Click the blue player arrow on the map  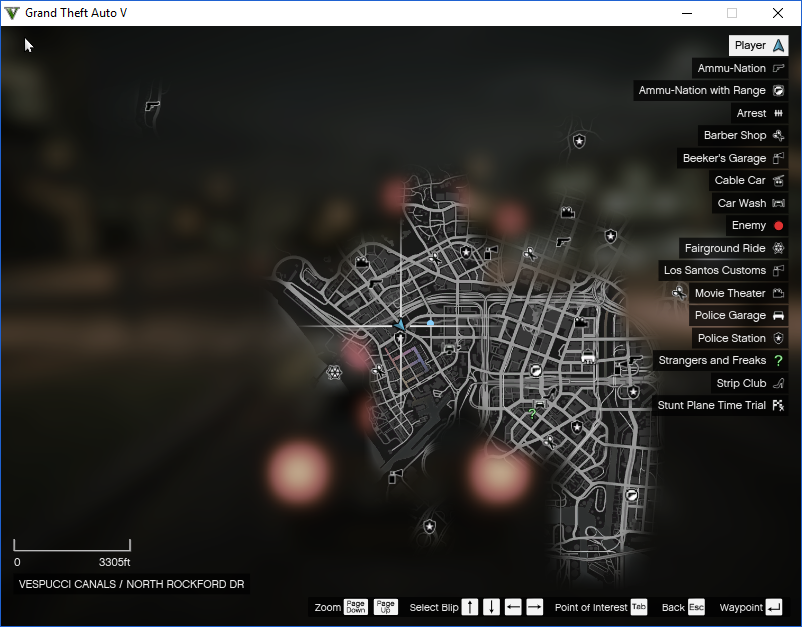click(x=400, y=325)
